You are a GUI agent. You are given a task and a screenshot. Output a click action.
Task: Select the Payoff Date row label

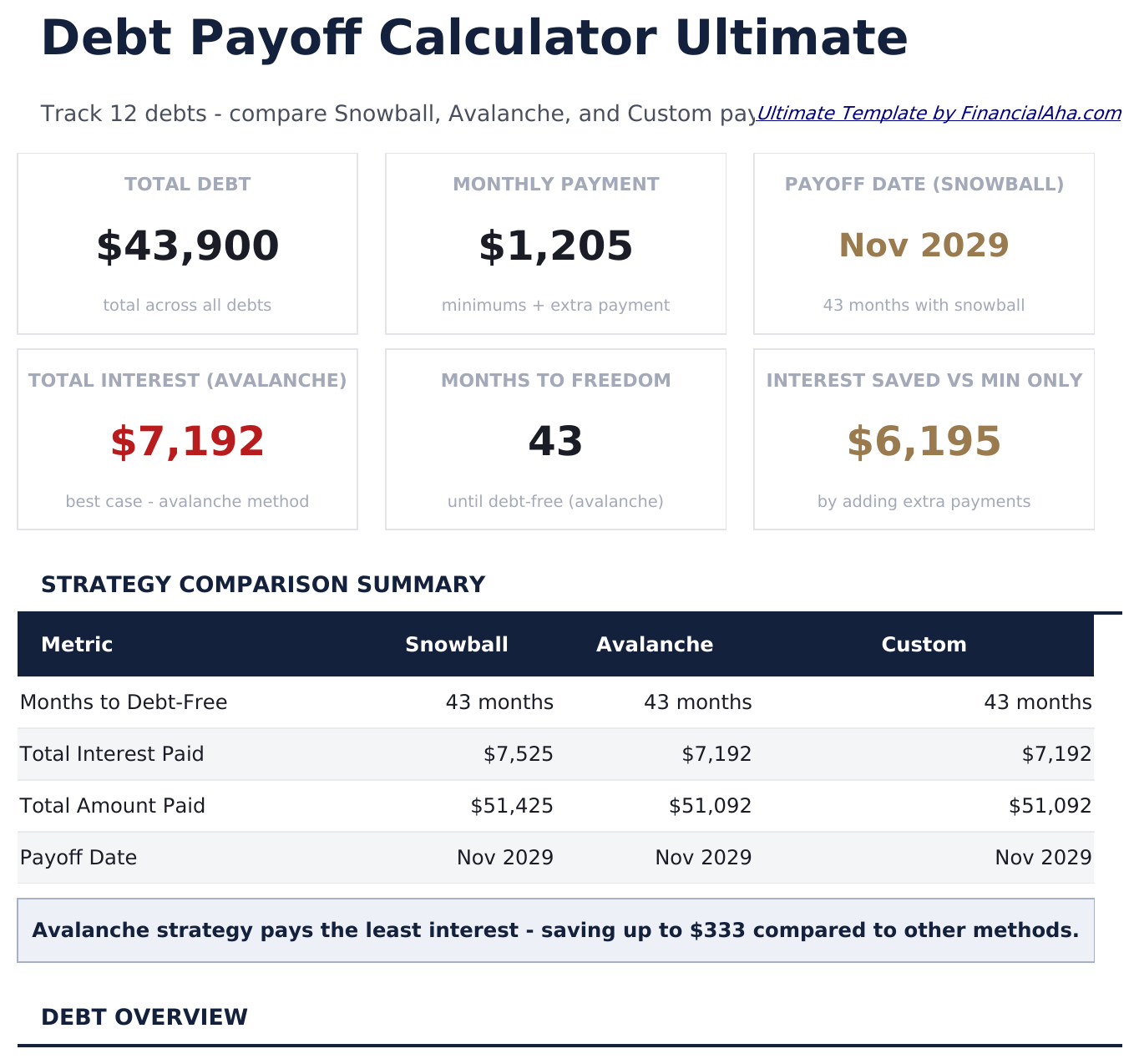[78, 858]
